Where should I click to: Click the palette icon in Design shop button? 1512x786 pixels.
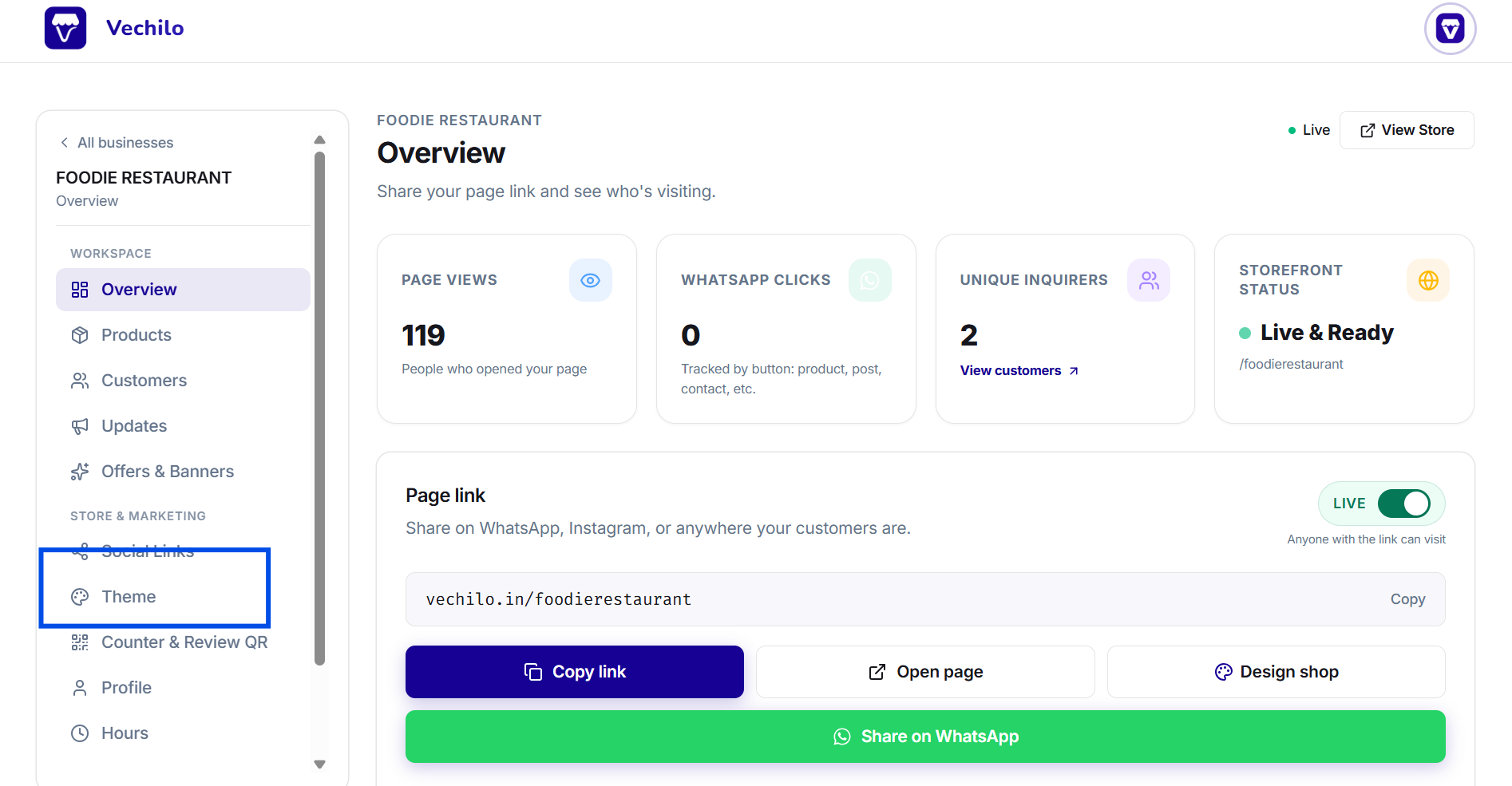click(x=1223, y=672)
